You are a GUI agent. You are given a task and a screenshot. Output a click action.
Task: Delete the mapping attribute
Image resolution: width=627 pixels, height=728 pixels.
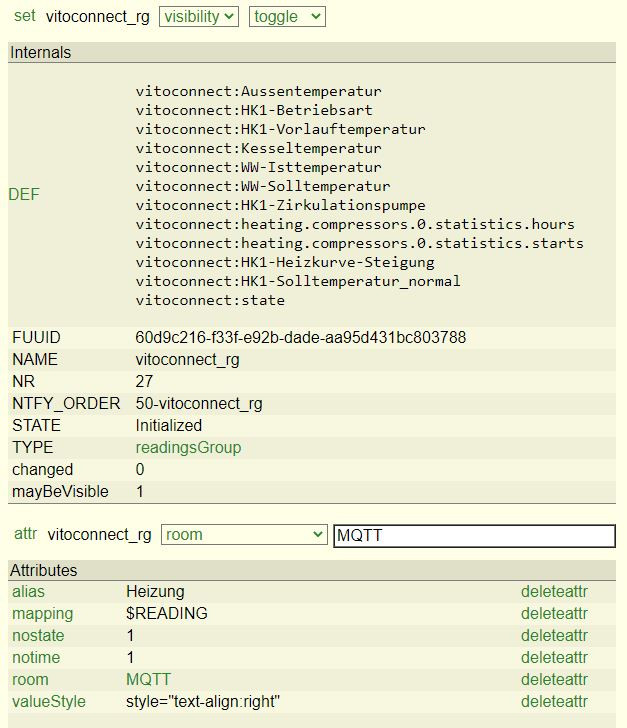pos(554,613)
